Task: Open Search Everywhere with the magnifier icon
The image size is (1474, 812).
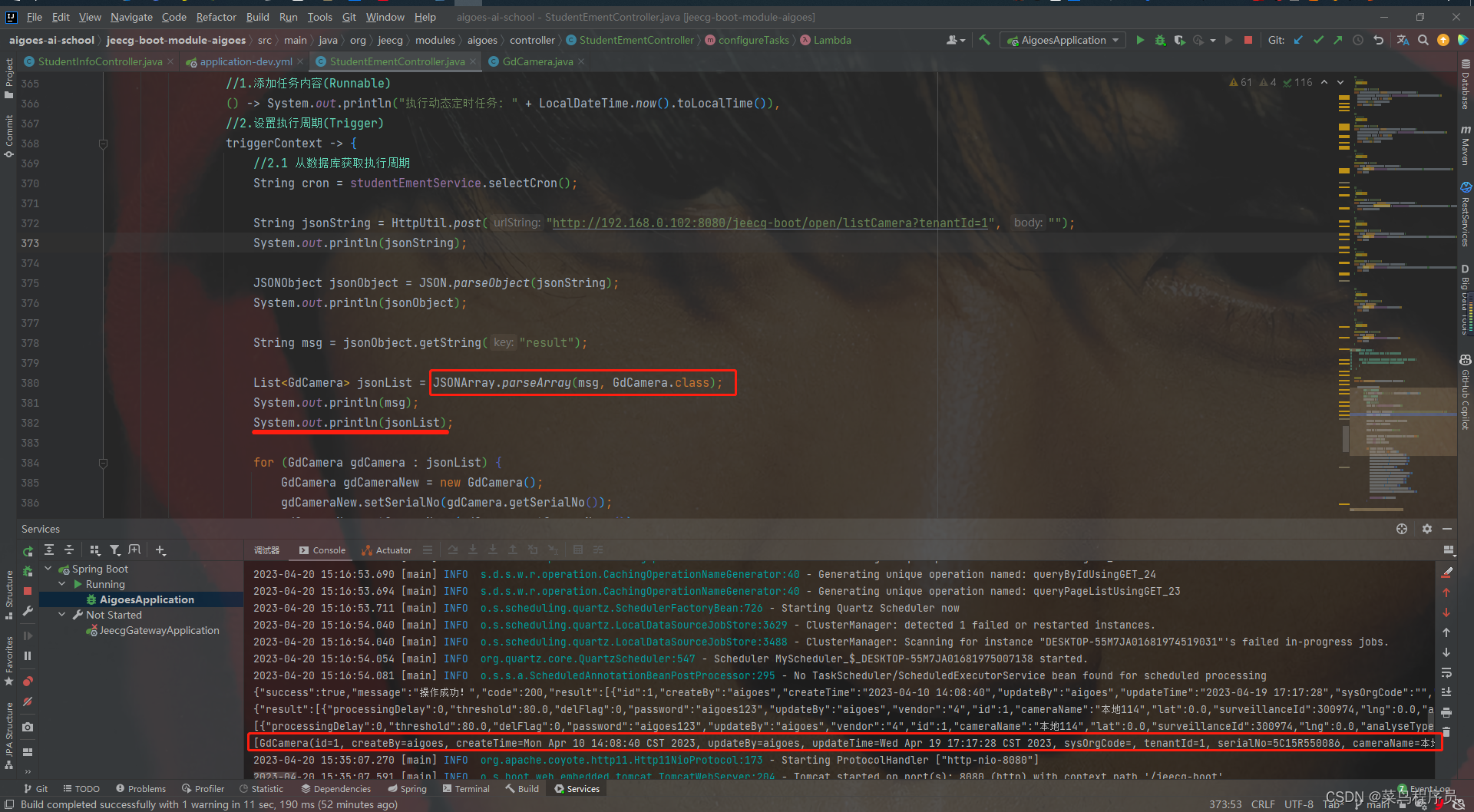Action: 1423,40
